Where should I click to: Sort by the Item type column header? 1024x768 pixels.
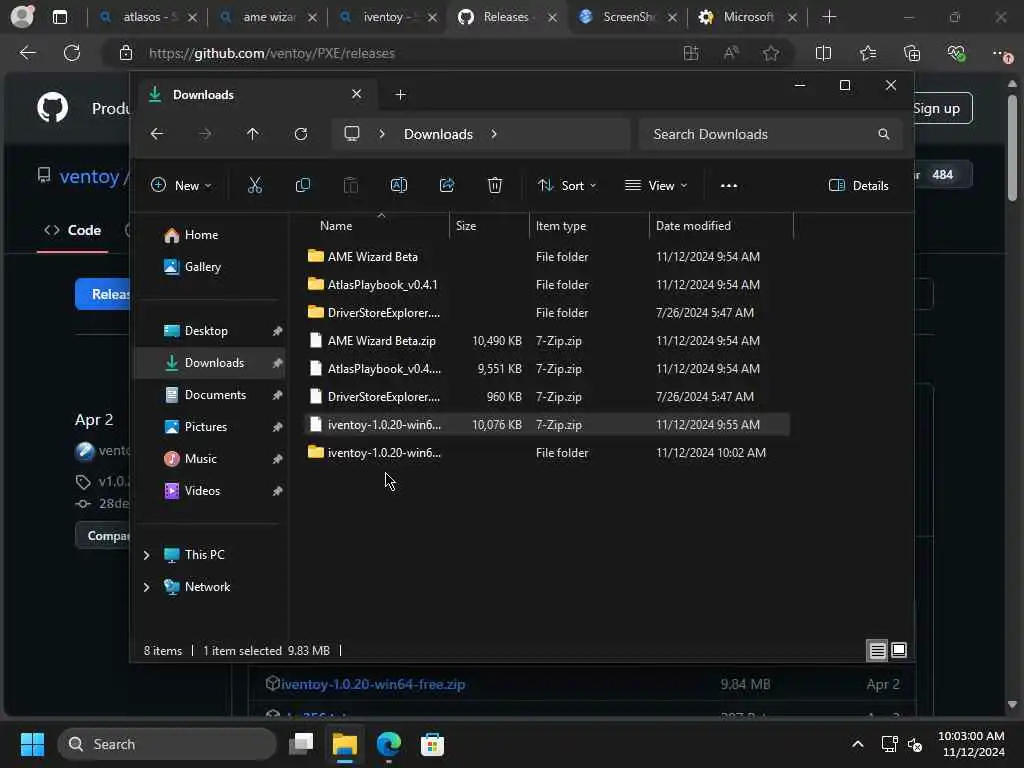click(x=561, y=226)
